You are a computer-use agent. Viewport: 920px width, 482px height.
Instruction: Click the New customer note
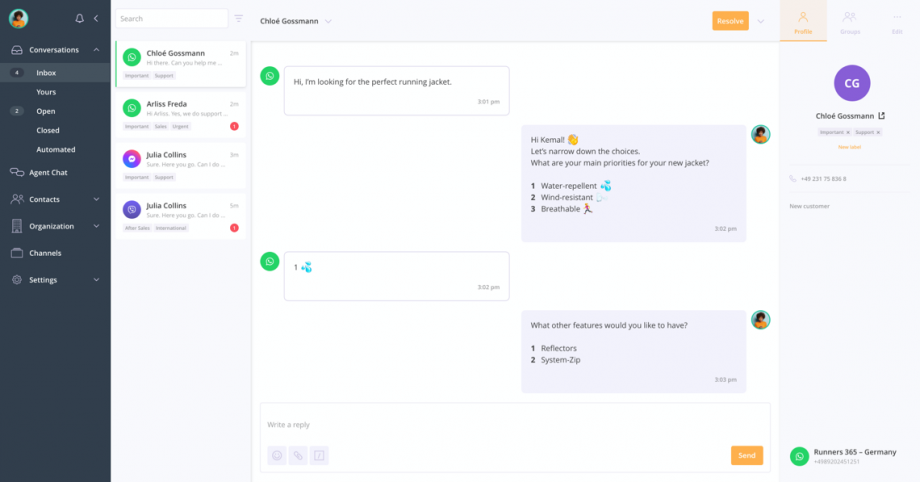click(809, 207)
